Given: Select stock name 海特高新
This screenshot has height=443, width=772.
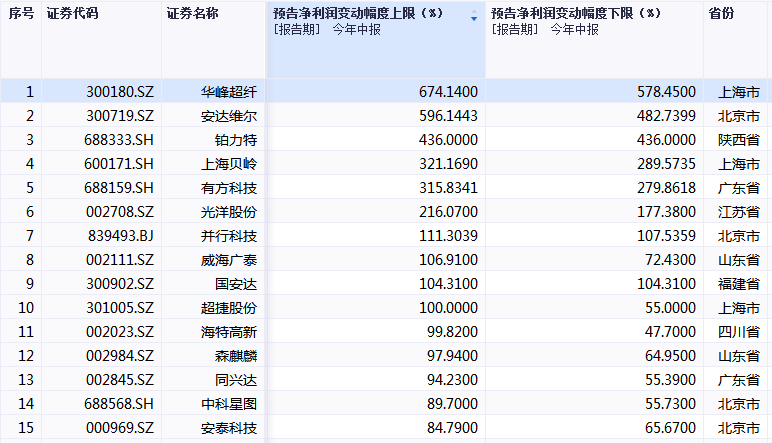Looking at the screenshot, I should click(229, 332).
